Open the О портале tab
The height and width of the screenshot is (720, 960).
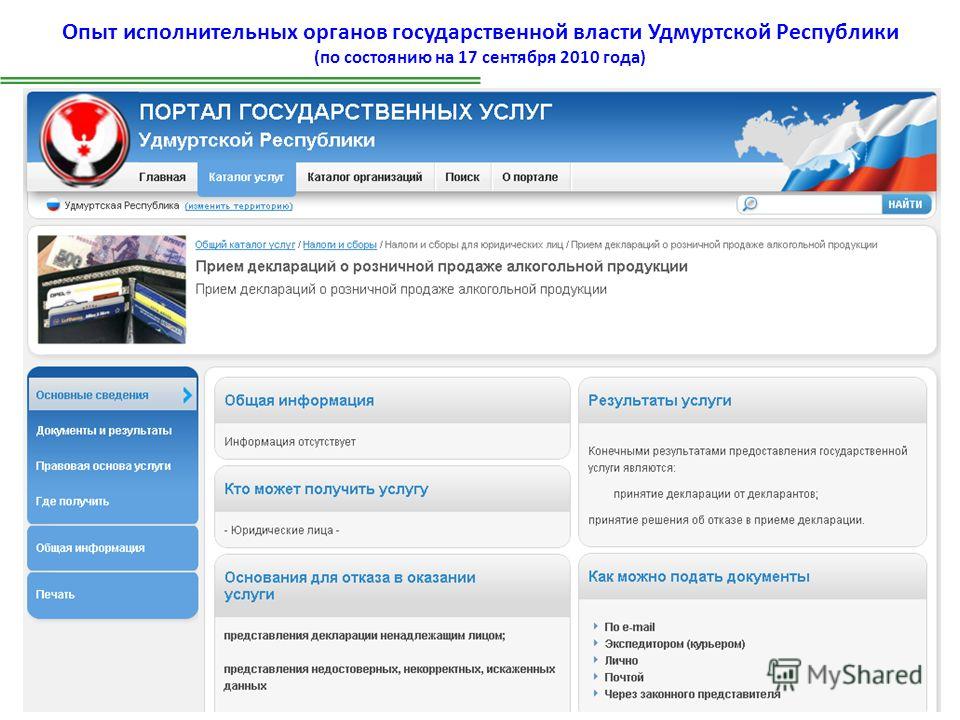click(530, 177)
